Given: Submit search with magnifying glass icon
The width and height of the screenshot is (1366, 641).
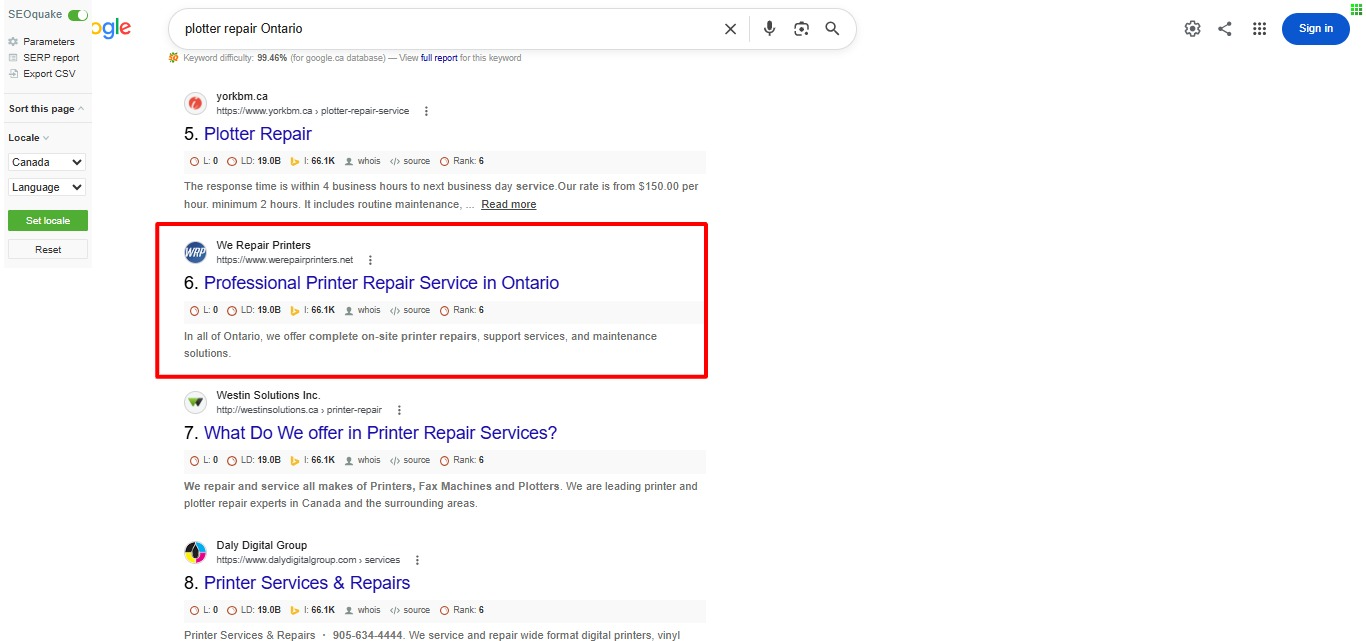Looking at the screenshot, I should (832, 29).
